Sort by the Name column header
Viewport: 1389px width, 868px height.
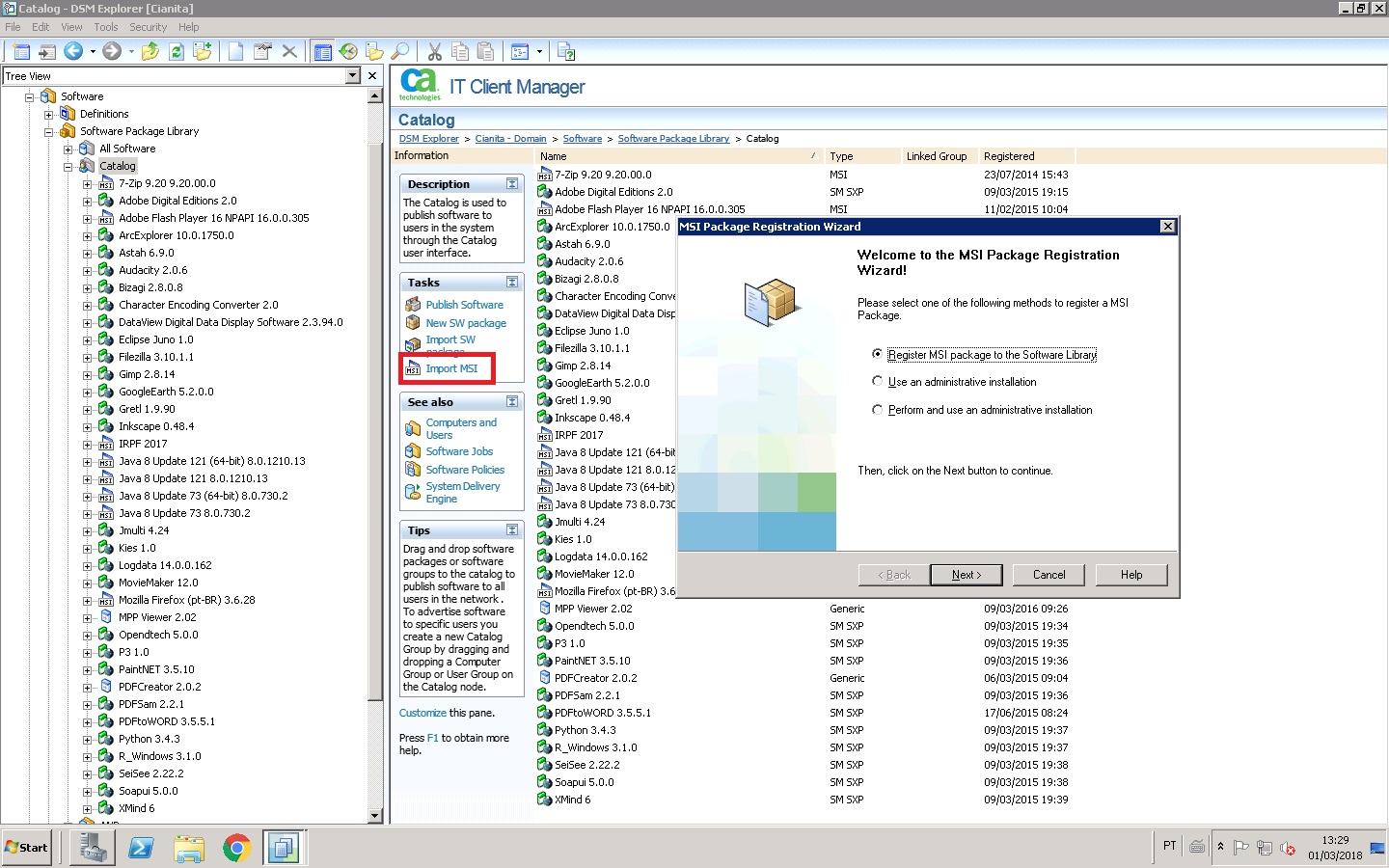coord(679,156)
